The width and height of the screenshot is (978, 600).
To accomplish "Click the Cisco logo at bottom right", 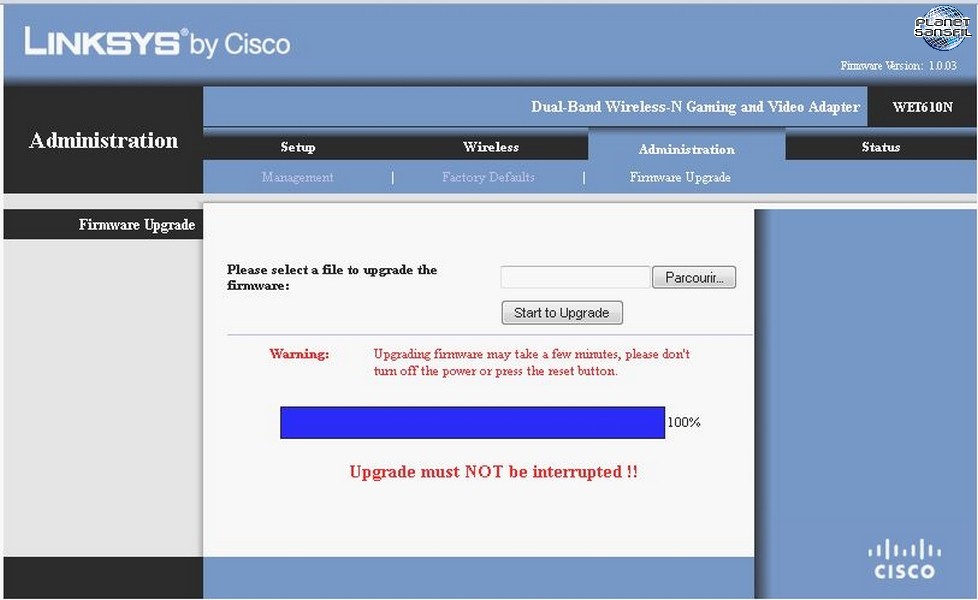I will tap(904, 559).
